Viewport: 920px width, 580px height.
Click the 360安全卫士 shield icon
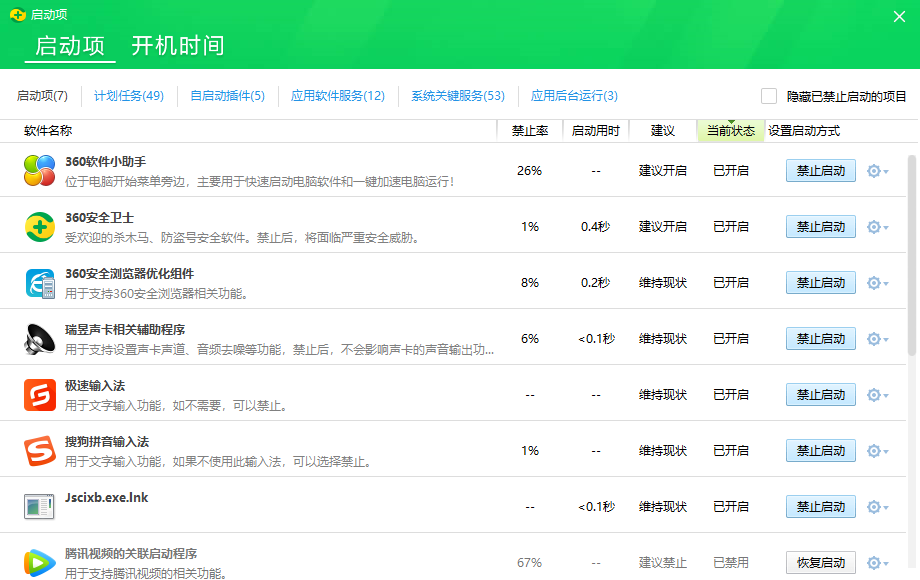click(40, 227)
